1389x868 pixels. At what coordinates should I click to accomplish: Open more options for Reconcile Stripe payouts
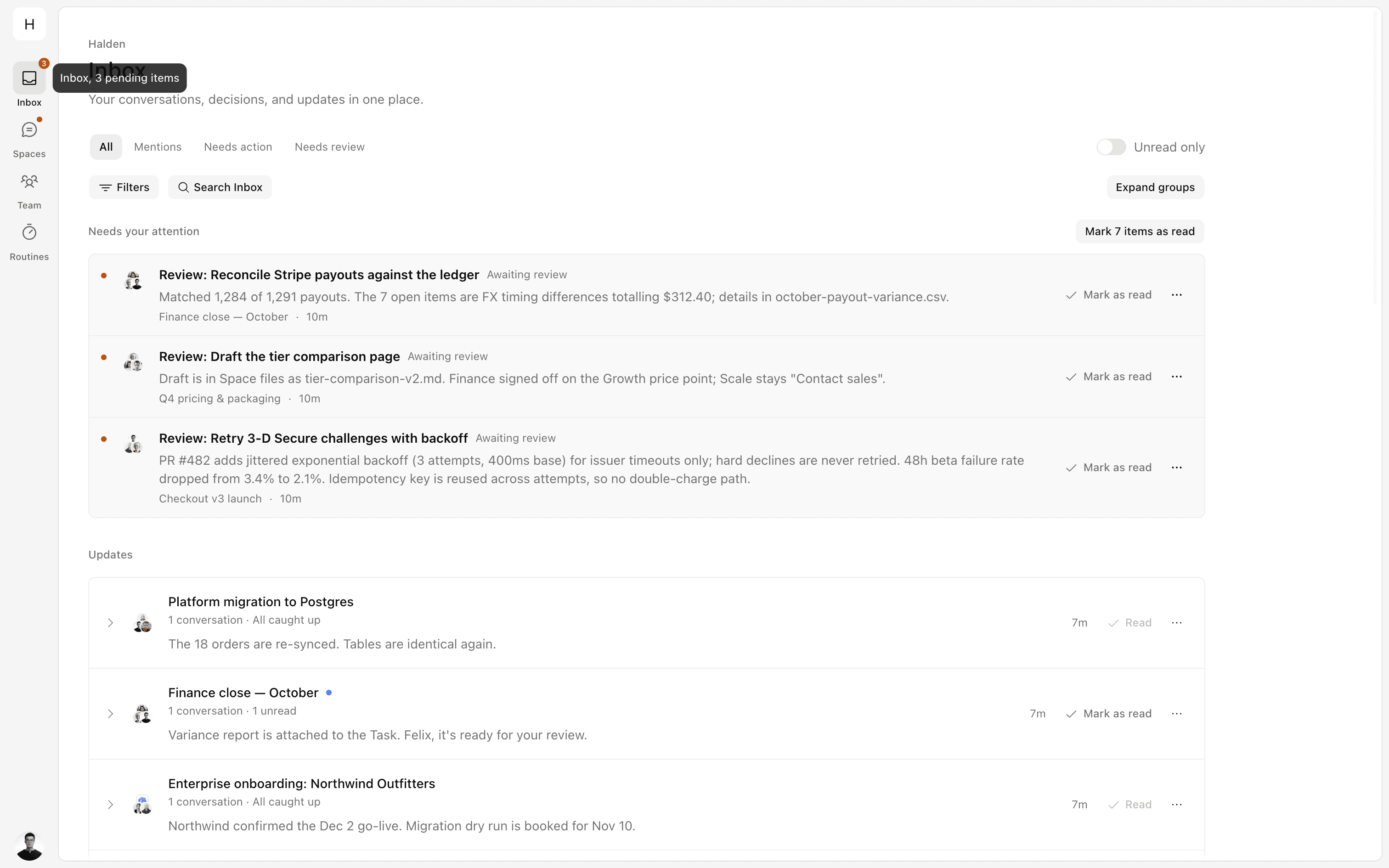coord(1177,295)
